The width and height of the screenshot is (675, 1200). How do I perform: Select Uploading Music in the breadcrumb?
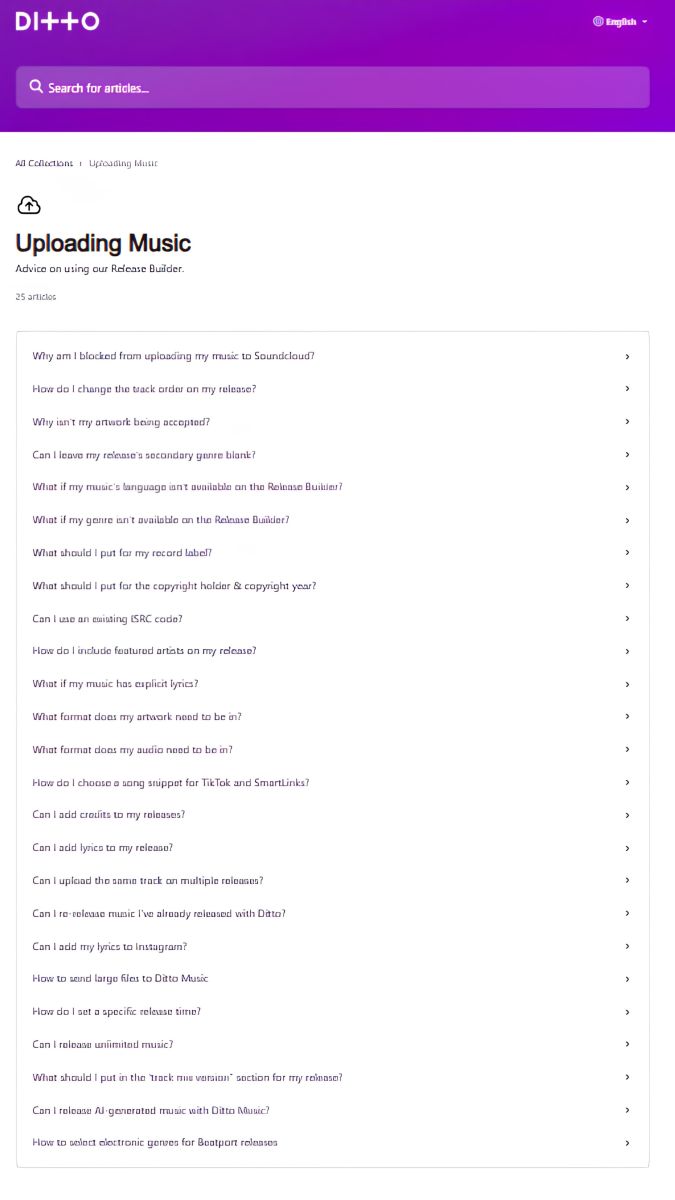122,163
